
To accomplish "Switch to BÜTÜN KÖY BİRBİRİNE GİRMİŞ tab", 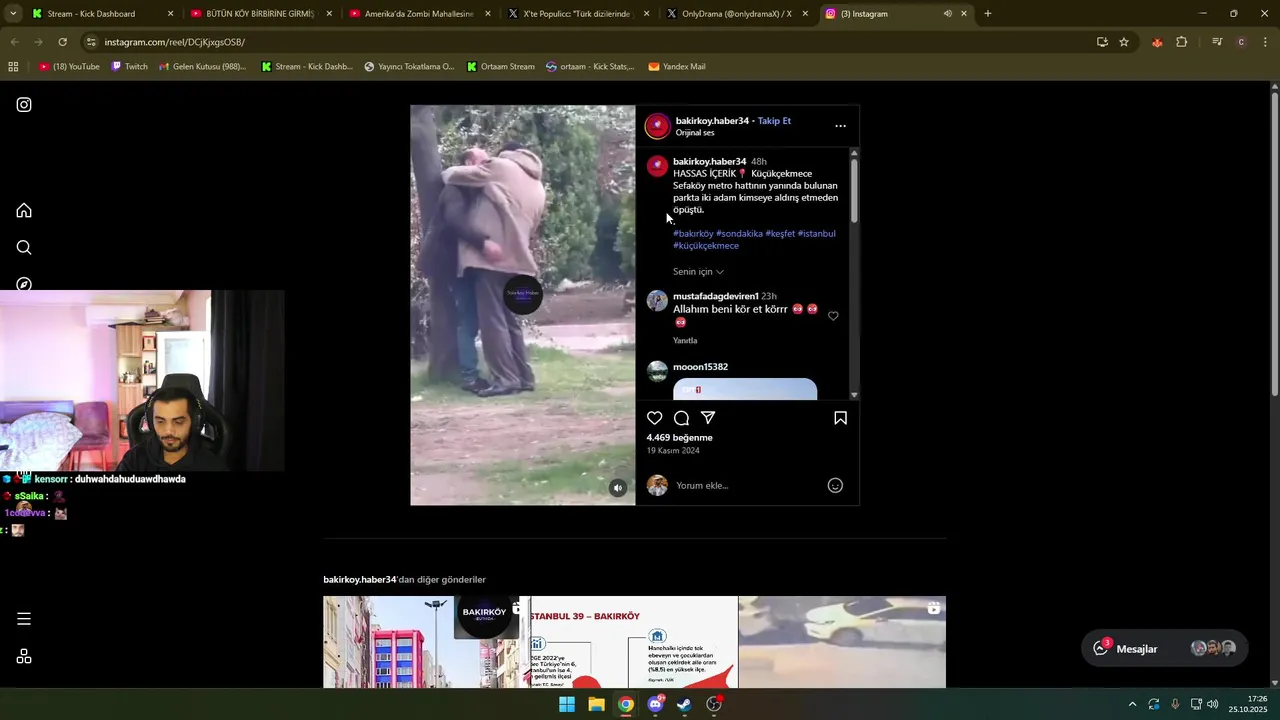I will pos(261,14).
